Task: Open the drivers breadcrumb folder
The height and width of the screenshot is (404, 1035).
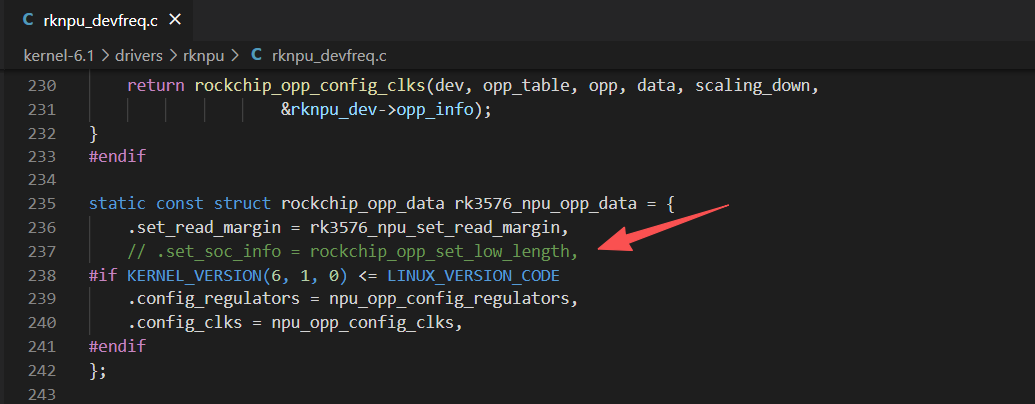Action: 139,56
